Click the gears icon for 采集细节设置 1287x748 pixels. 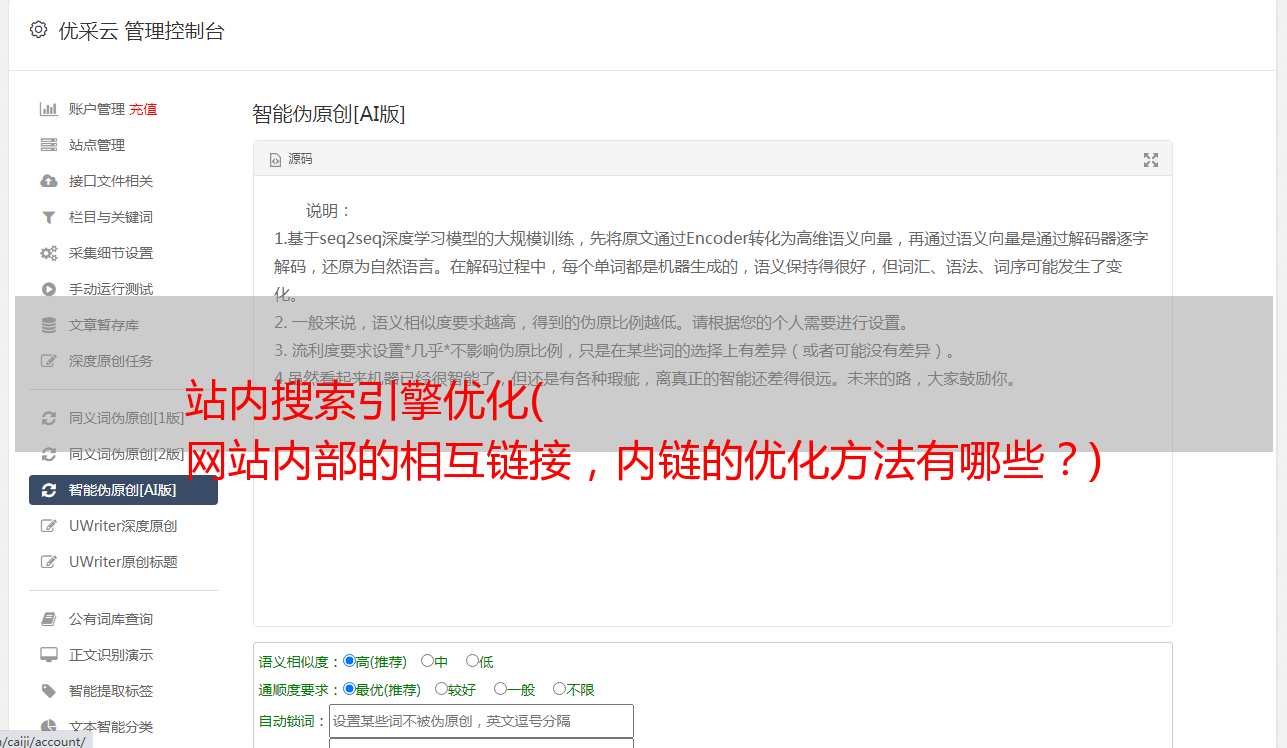[x=48, y=253]
